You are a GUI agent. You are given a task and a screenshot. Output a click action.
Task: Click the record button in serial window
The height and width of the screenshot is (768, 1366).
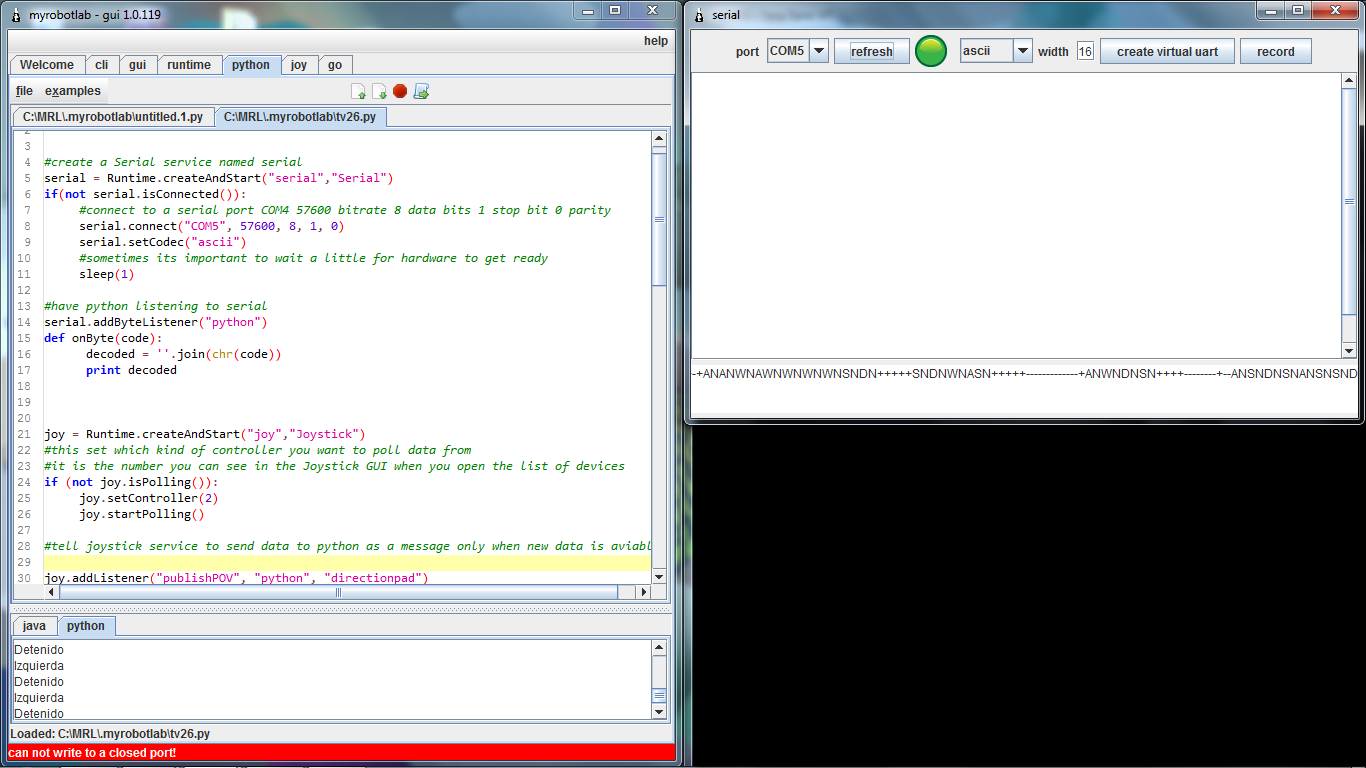coord(1276,51)
